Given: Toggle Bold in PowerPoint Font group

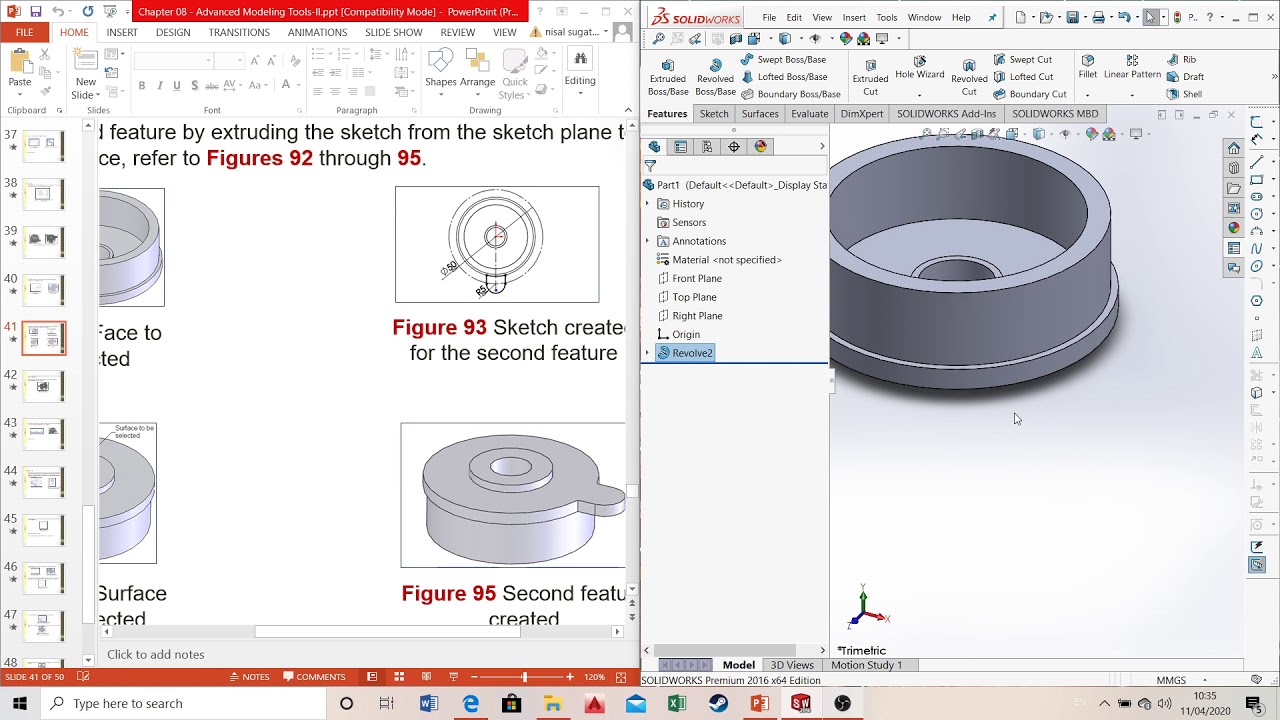Looking at the screenshot, I should point(142,86).
